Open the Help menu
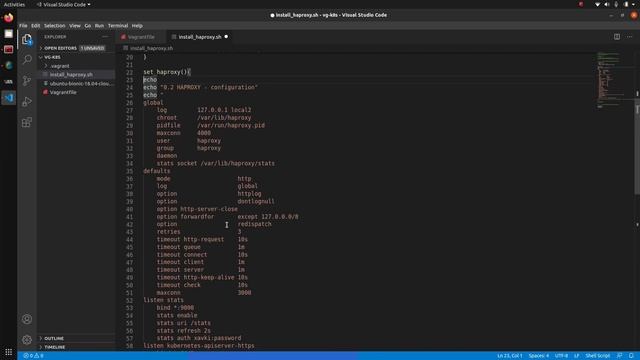This screenshot has height=360, width=640. point(137,26)
